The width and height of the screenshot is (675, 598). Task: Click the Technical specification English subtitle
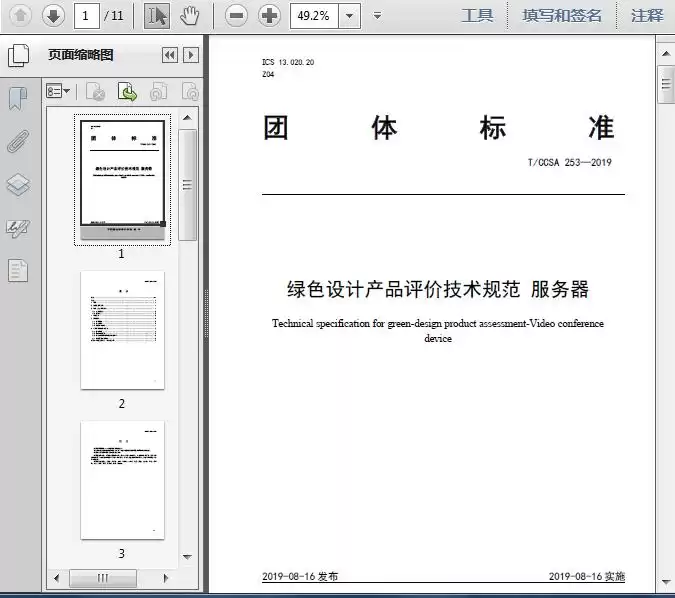click(438, 330)
